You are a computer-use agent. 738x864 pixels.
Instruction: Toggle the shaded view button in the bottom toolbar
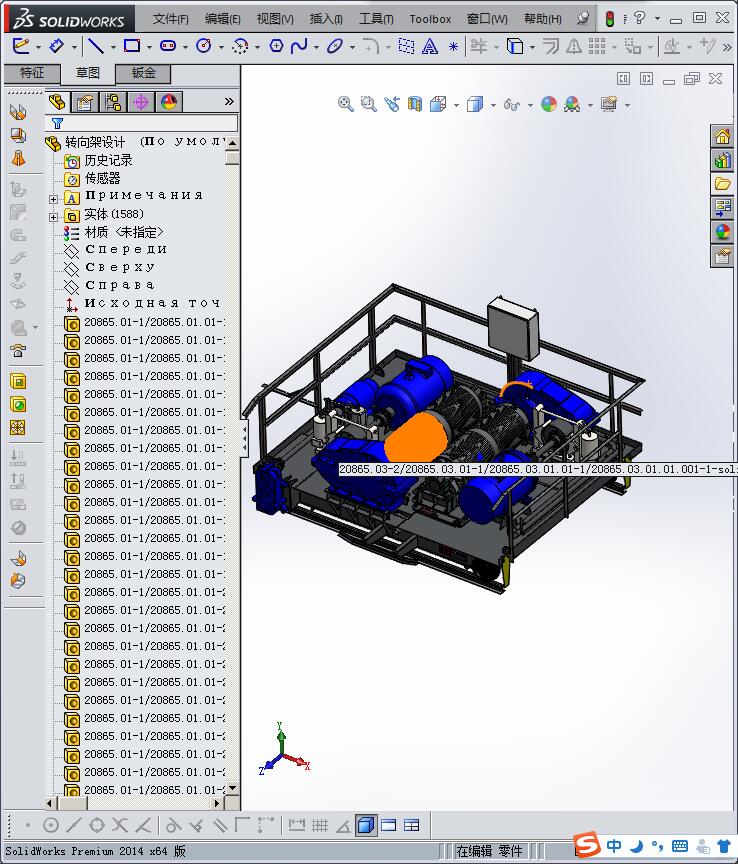[x=366, y=825]
